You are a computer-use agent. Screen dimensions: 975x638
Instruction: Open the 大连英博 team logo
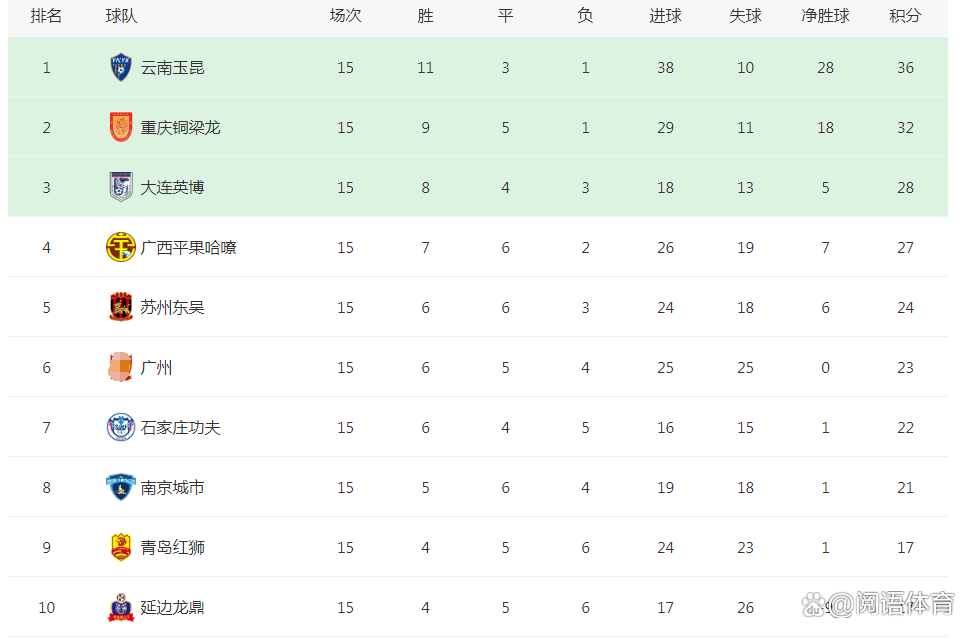(x=121, y=187)
